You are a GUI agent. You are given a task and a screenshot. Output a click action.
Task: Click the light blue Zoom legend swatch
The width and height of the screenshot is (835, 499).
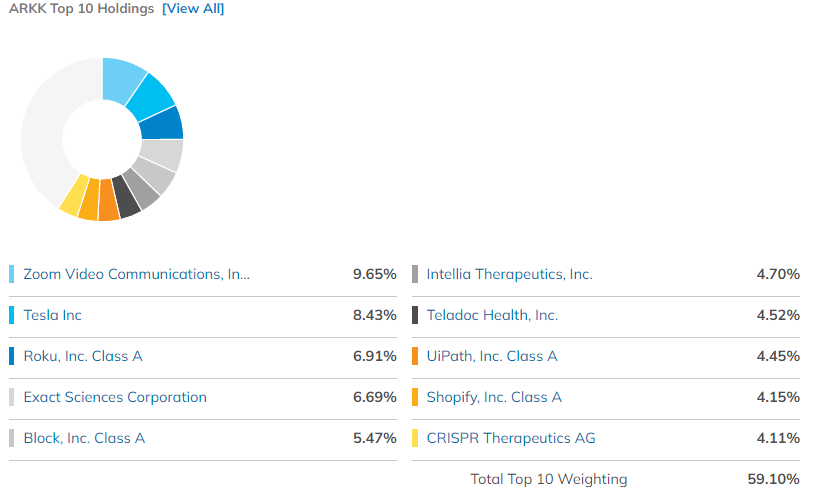point(12,274)
